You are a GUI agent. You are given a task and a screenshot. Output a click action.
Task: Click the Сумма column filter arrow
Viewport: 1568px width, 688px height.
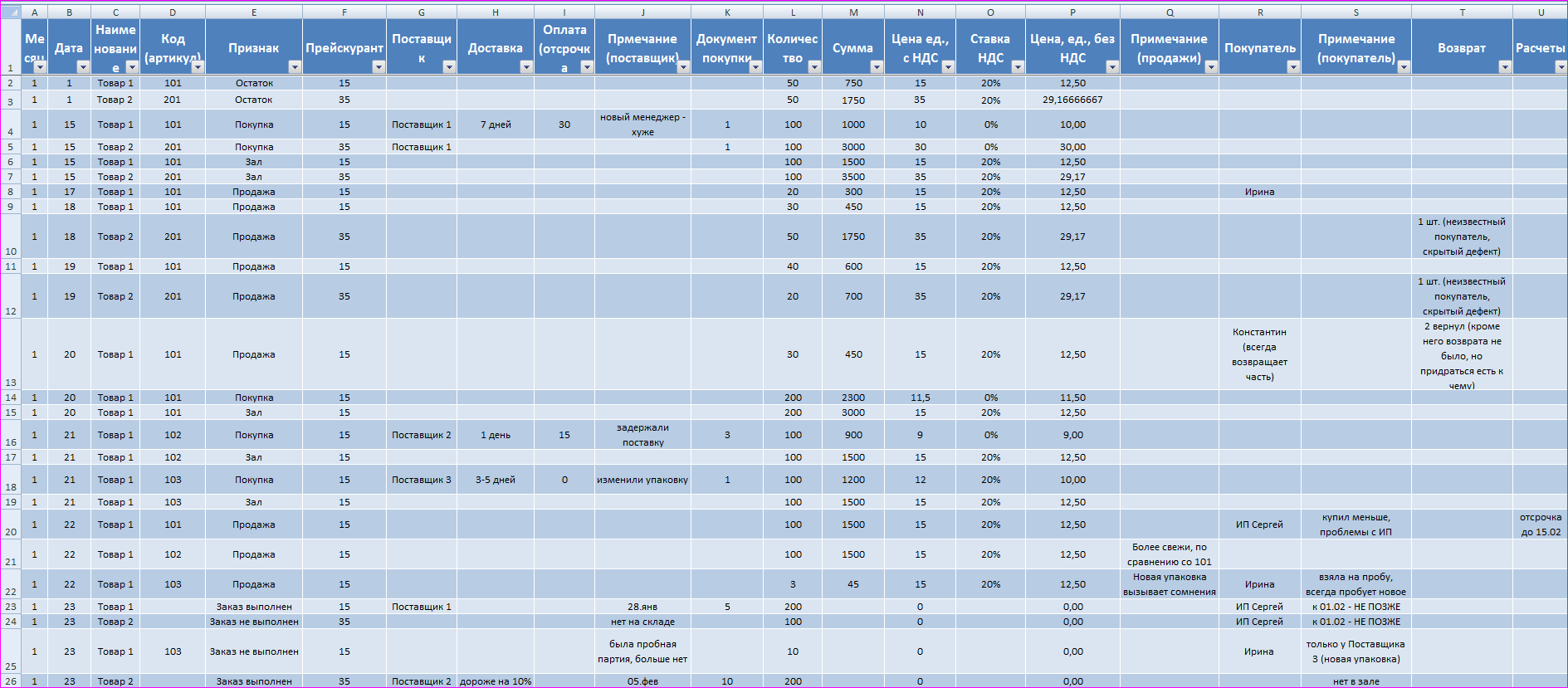tap(877, 67)
